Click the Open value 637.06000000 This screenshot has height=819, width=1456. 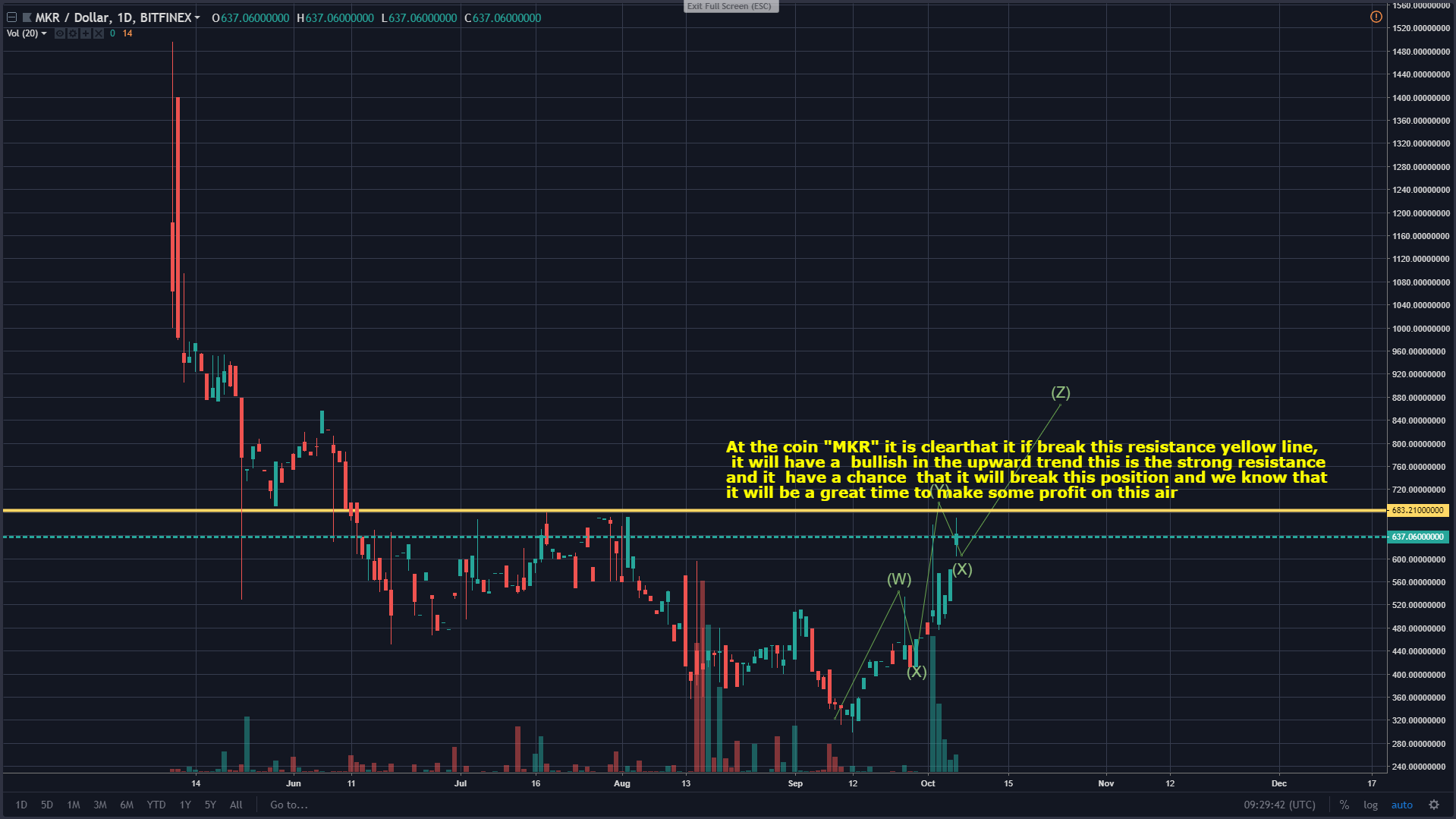pos(255,17)
